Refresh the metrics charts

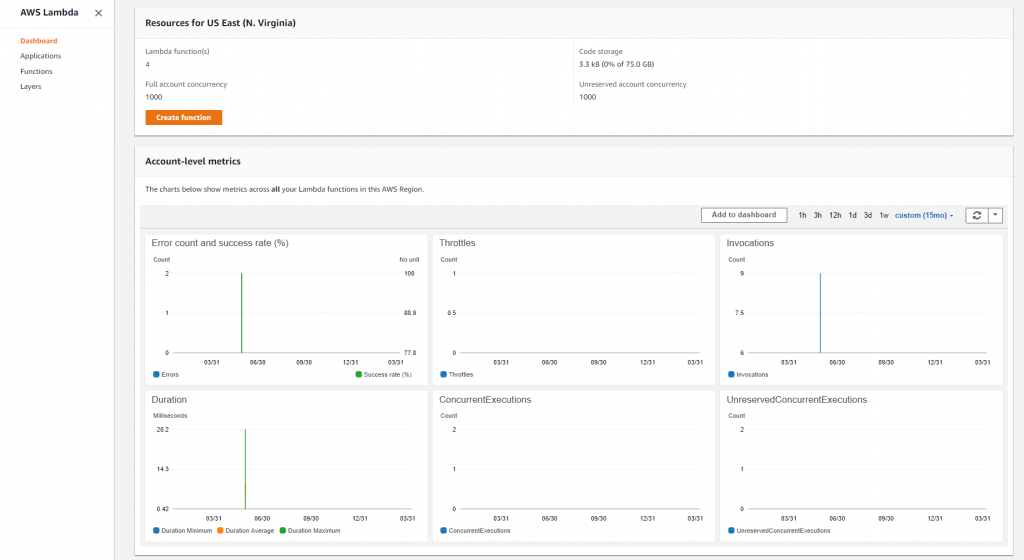pyautogui.click(x=976, y=215)
